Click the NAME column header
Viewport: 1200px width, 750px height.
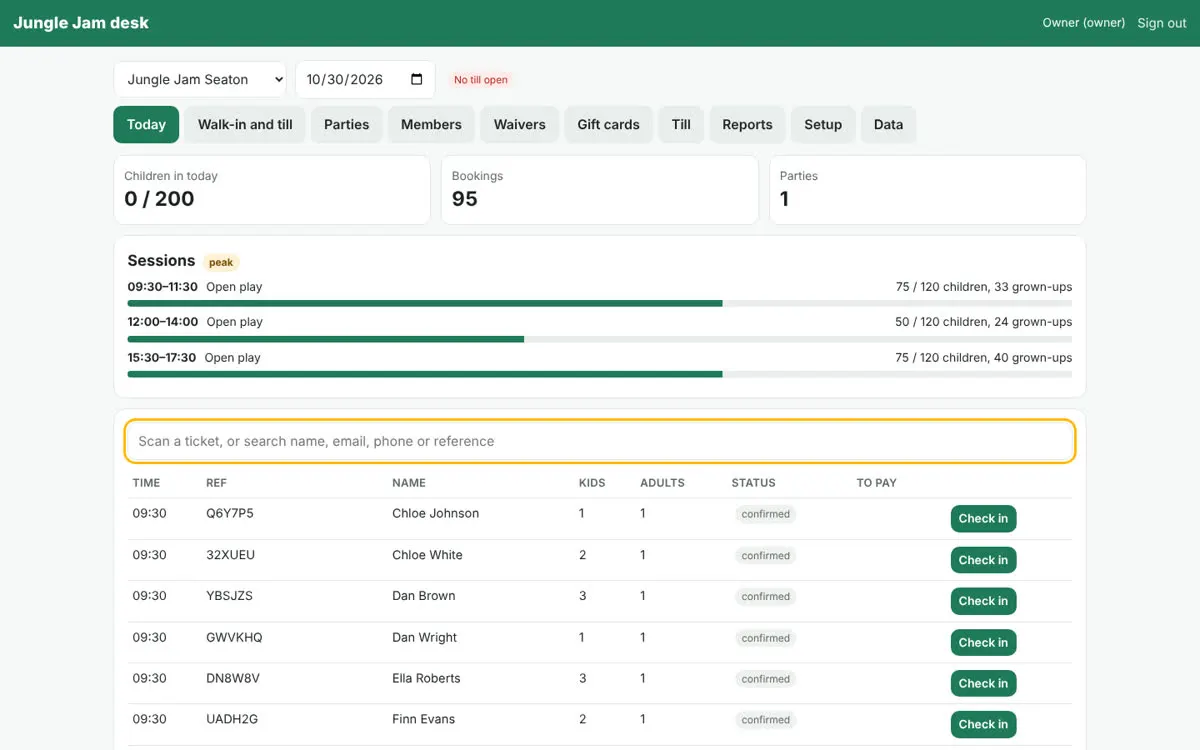pyautogui.click(x=409, y=483)
